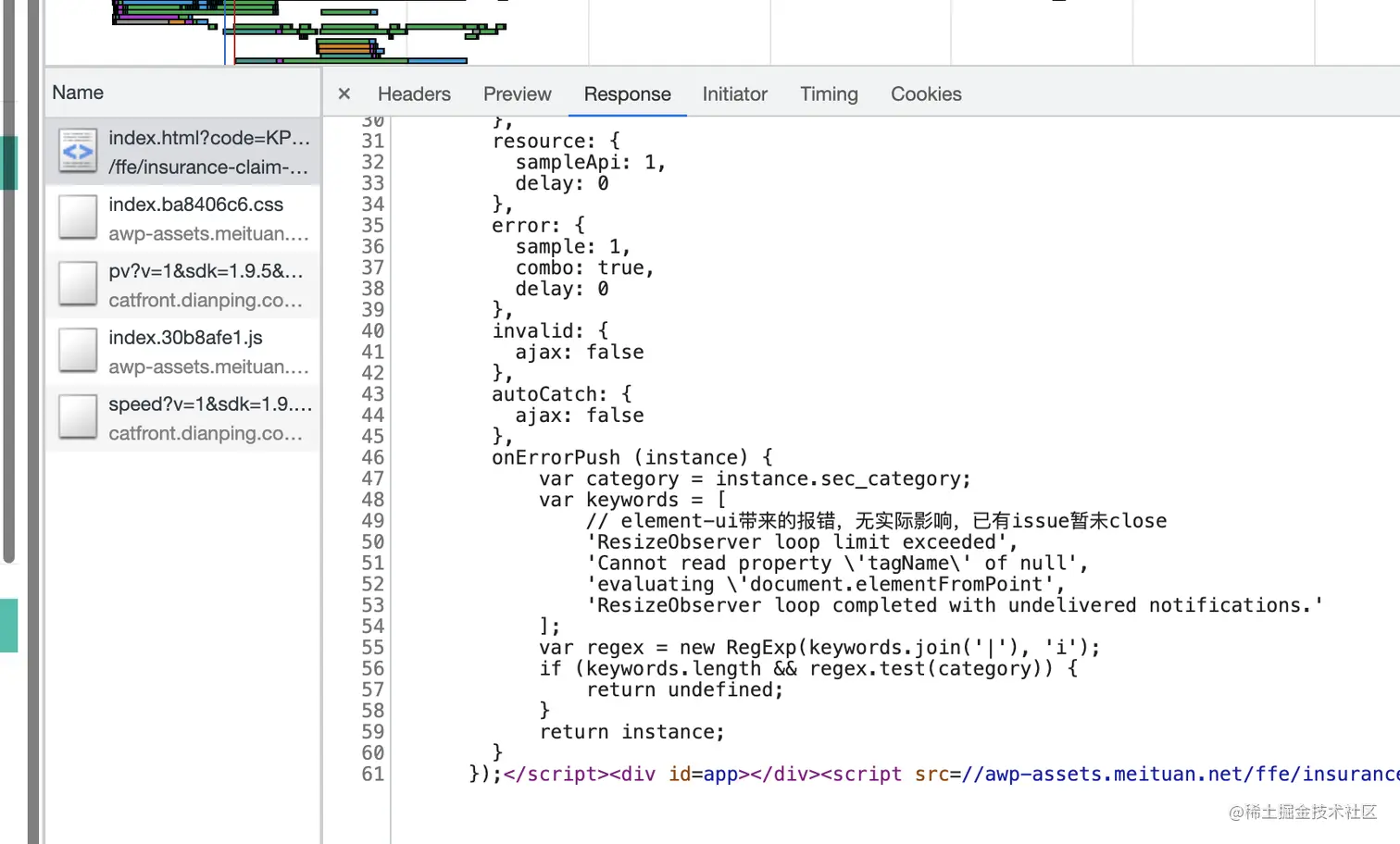Screen dimensions: 1400x844
Task: Click the 'var regex = new RegExp' line
Action: point(819,647)
